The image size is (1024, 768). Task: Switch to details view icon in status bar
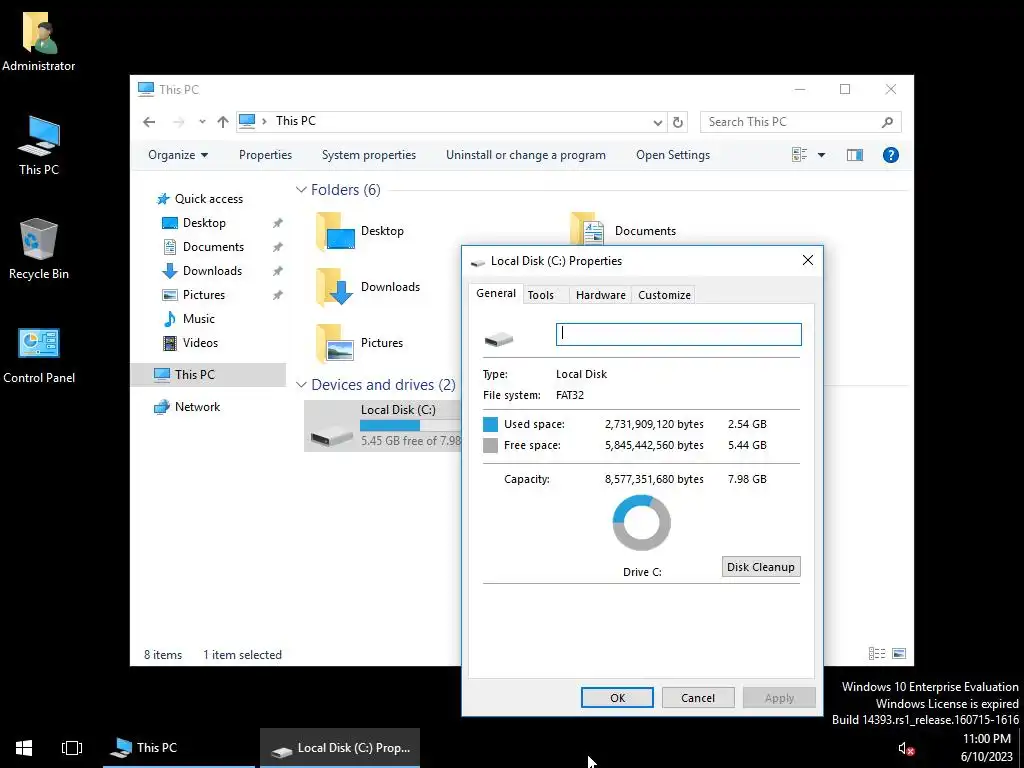876,654
